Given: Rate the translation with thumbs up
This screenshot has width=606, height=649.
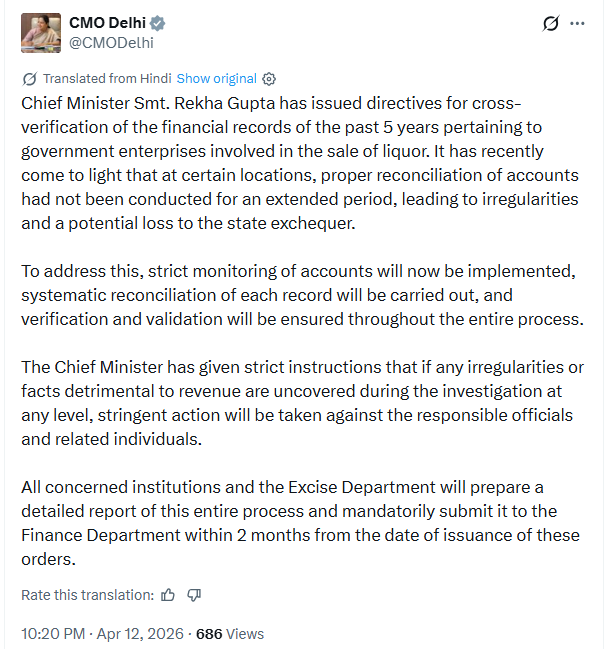Looking at the screenshot, I should click(x=168, y=595).
